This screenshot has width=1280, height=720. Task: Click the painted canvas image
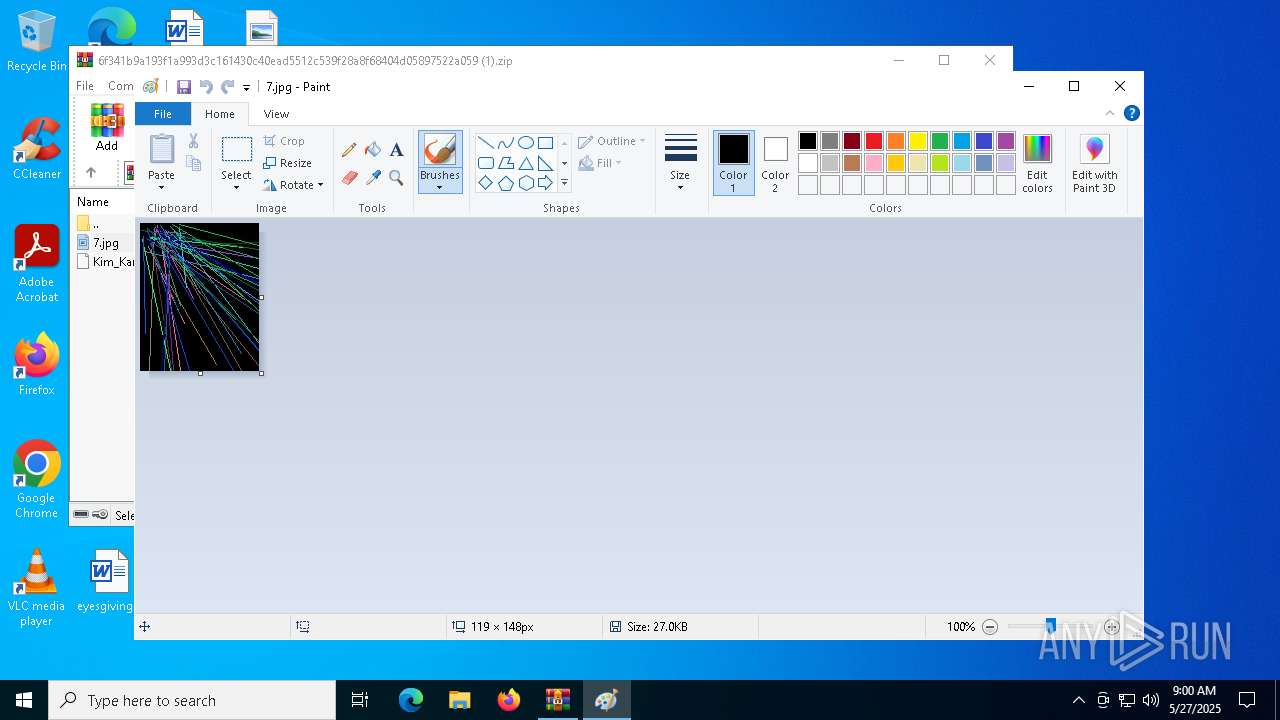coord(199,297)
